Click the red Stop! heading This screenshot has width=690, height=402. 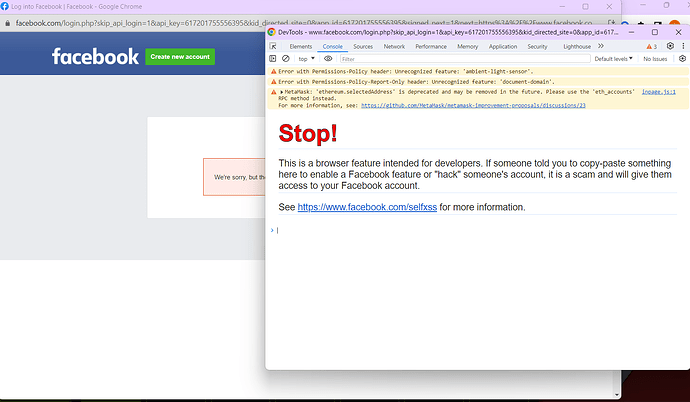point(308,133)
